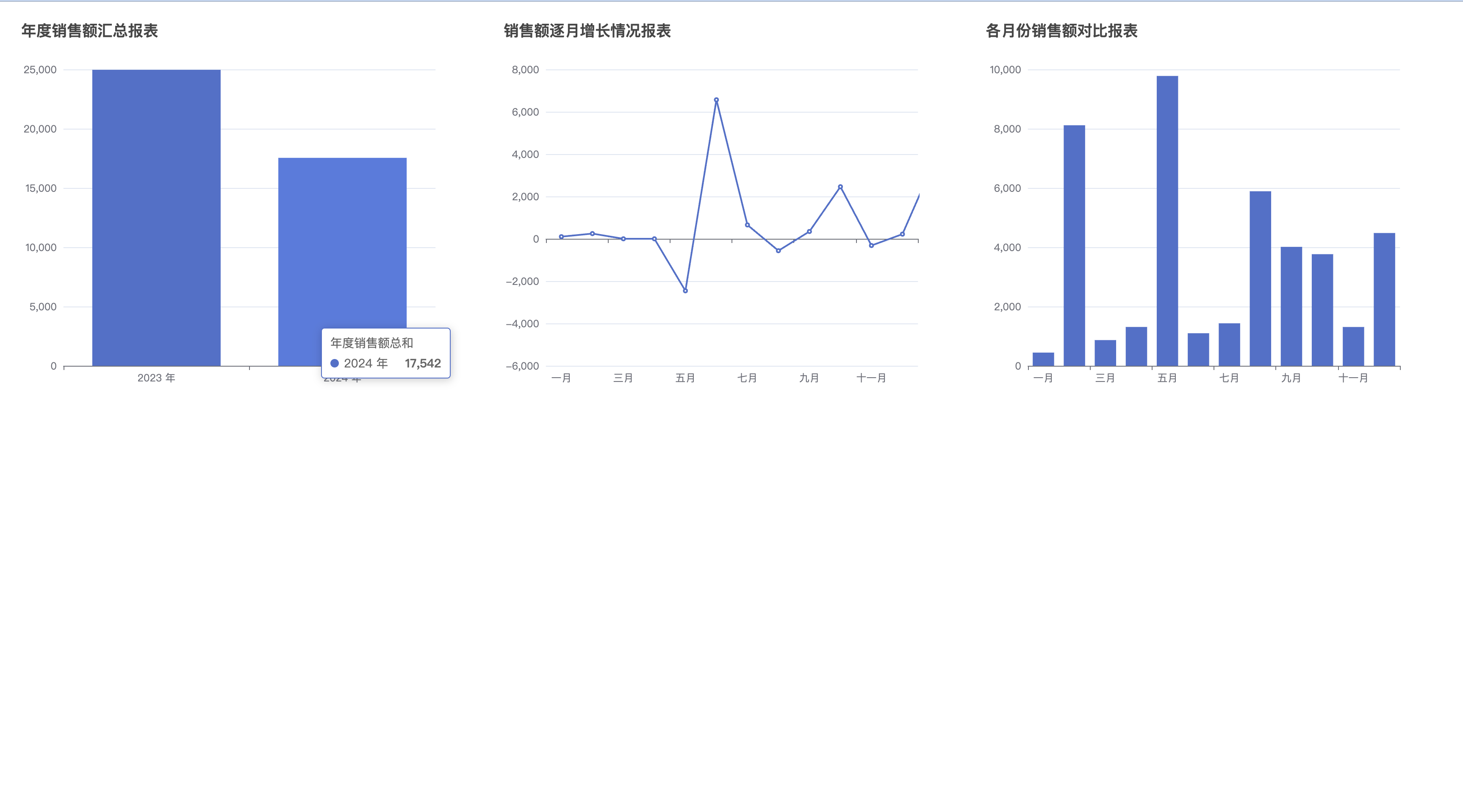Click the 25,000 y-axis label in the annual chart

(40, 70)
